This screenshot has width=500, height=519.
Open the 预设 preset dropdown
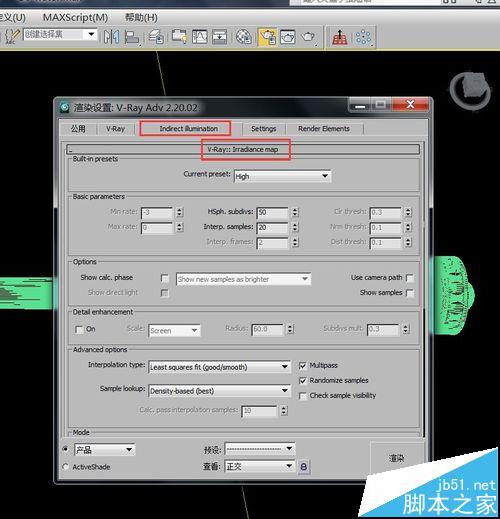pyautogui.click(x=260, y=449)
